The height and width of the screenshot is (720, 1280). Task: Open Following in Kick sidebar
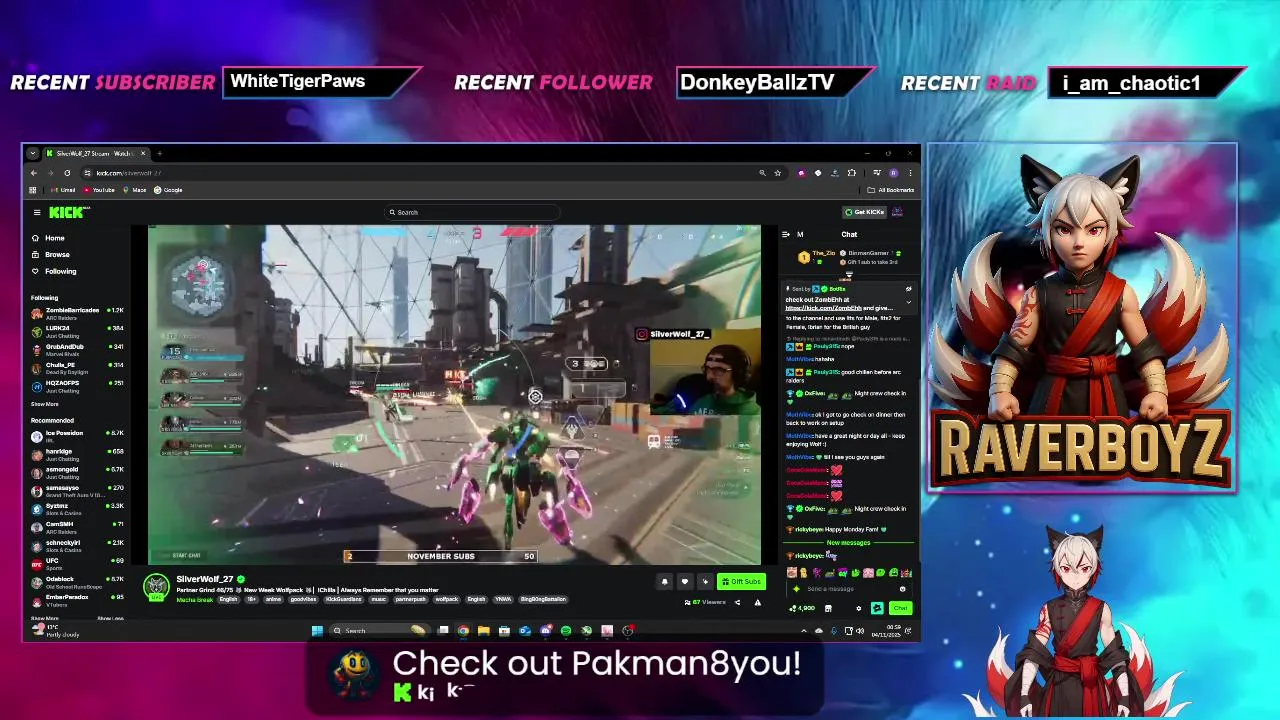pyautogui.click(x=53, y=271)
